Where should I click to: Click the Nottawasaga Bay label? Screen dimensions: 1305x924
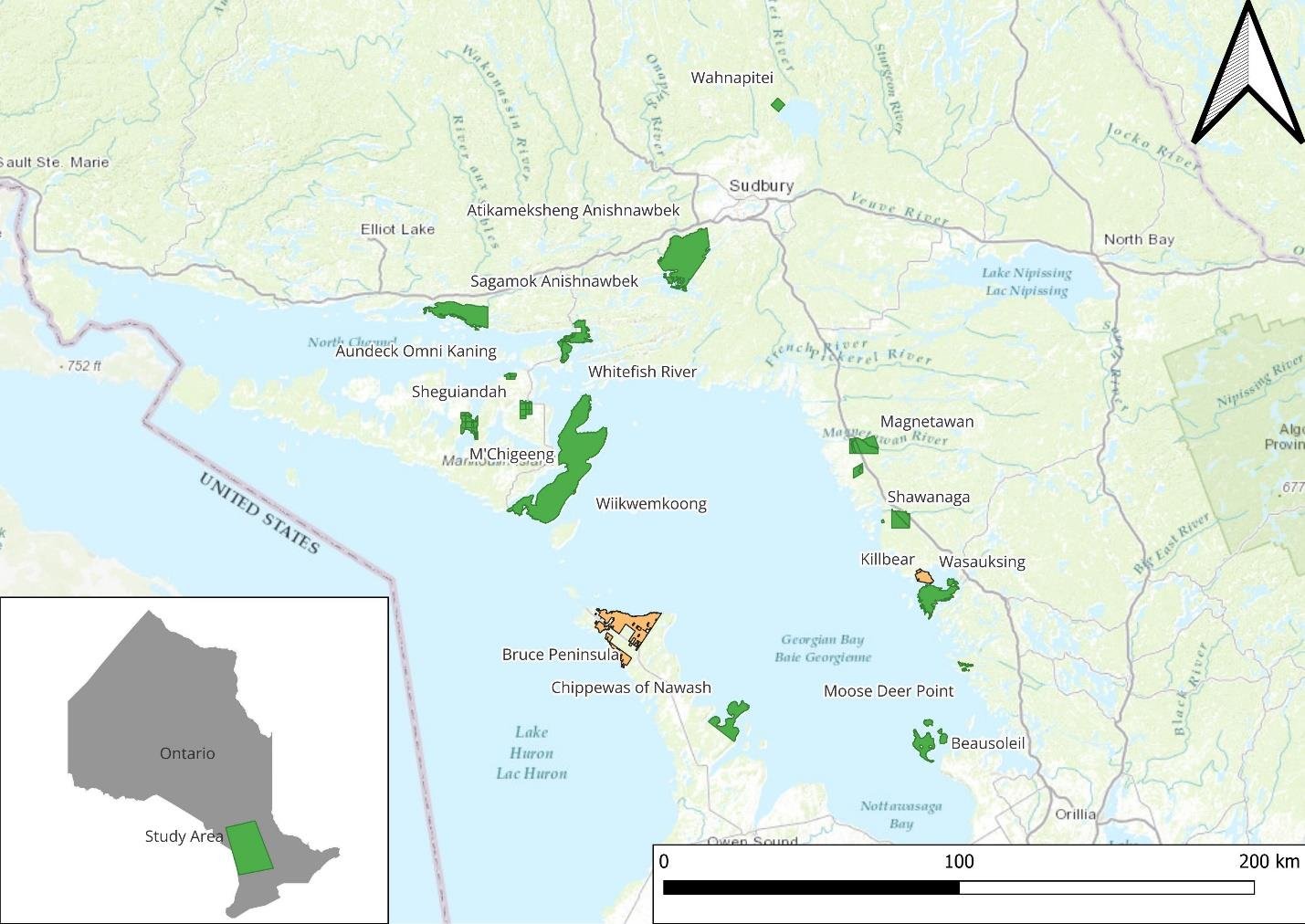(901, 814)
